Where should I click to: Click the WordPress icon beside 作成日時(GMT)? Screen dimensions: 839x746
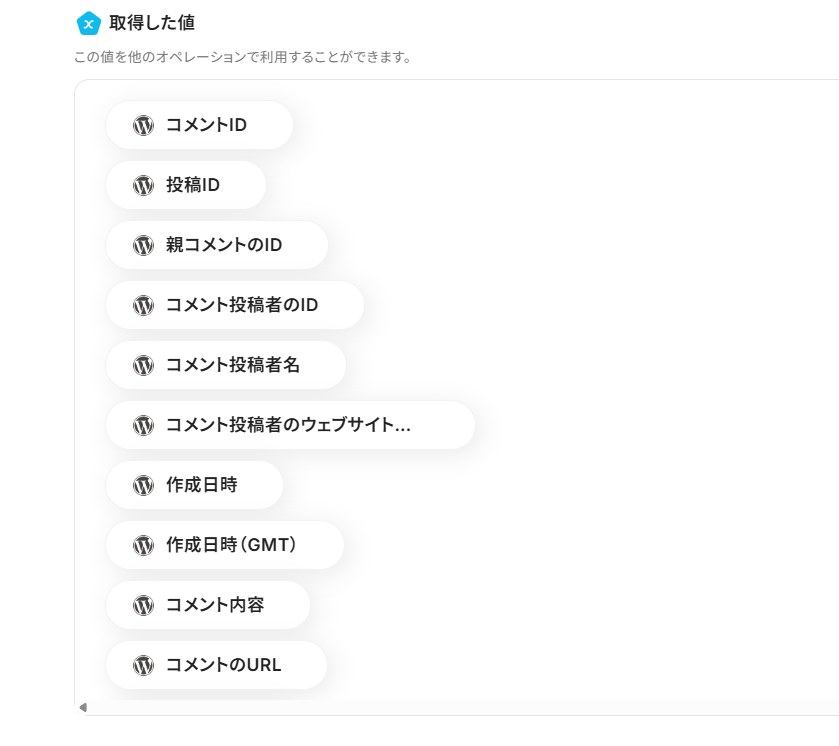pyautogui.click(x=143, y=545)
